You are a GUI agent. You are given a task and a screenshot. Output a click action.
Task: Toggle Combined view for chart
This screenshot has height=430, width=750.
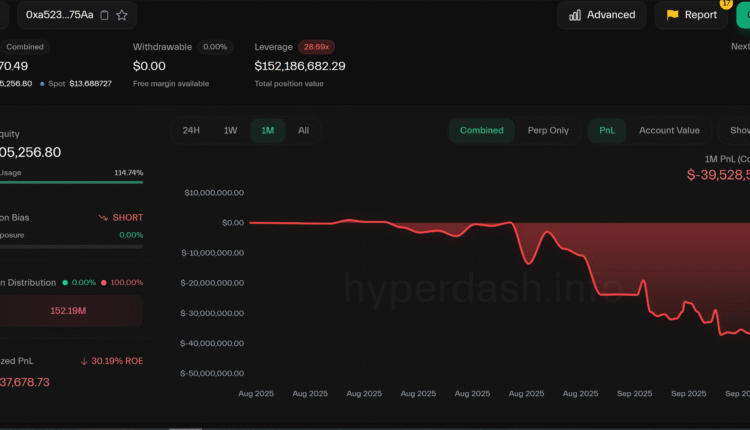tap(481, 130)
